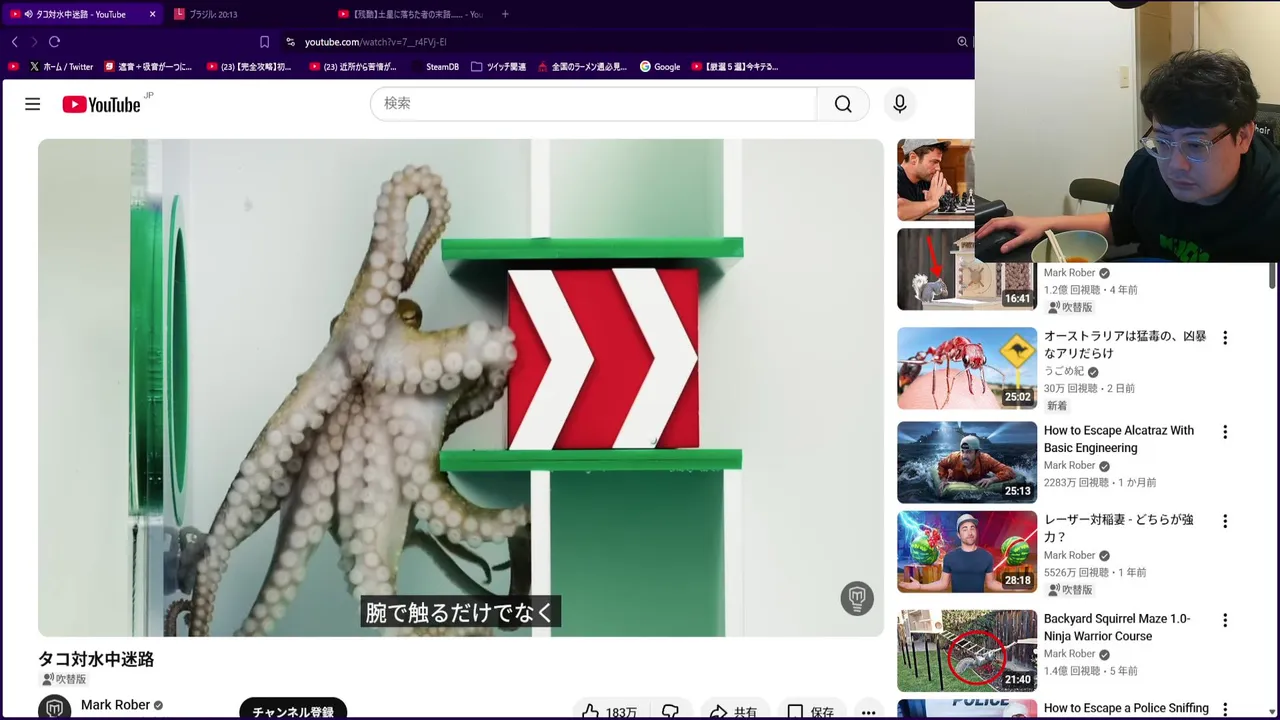This screenshot has width=1280, height=720.
Task: Dislike the video with thumbs down
Action: [x=670, y=711]
